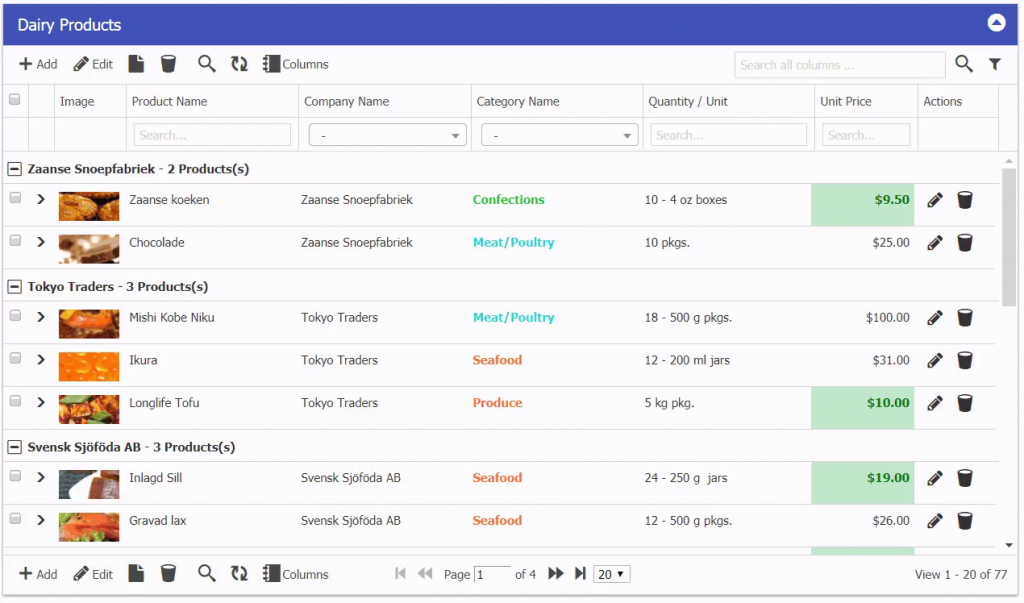
Task: Check the select-all checkbox in header
Action: (x=15, y=100)
